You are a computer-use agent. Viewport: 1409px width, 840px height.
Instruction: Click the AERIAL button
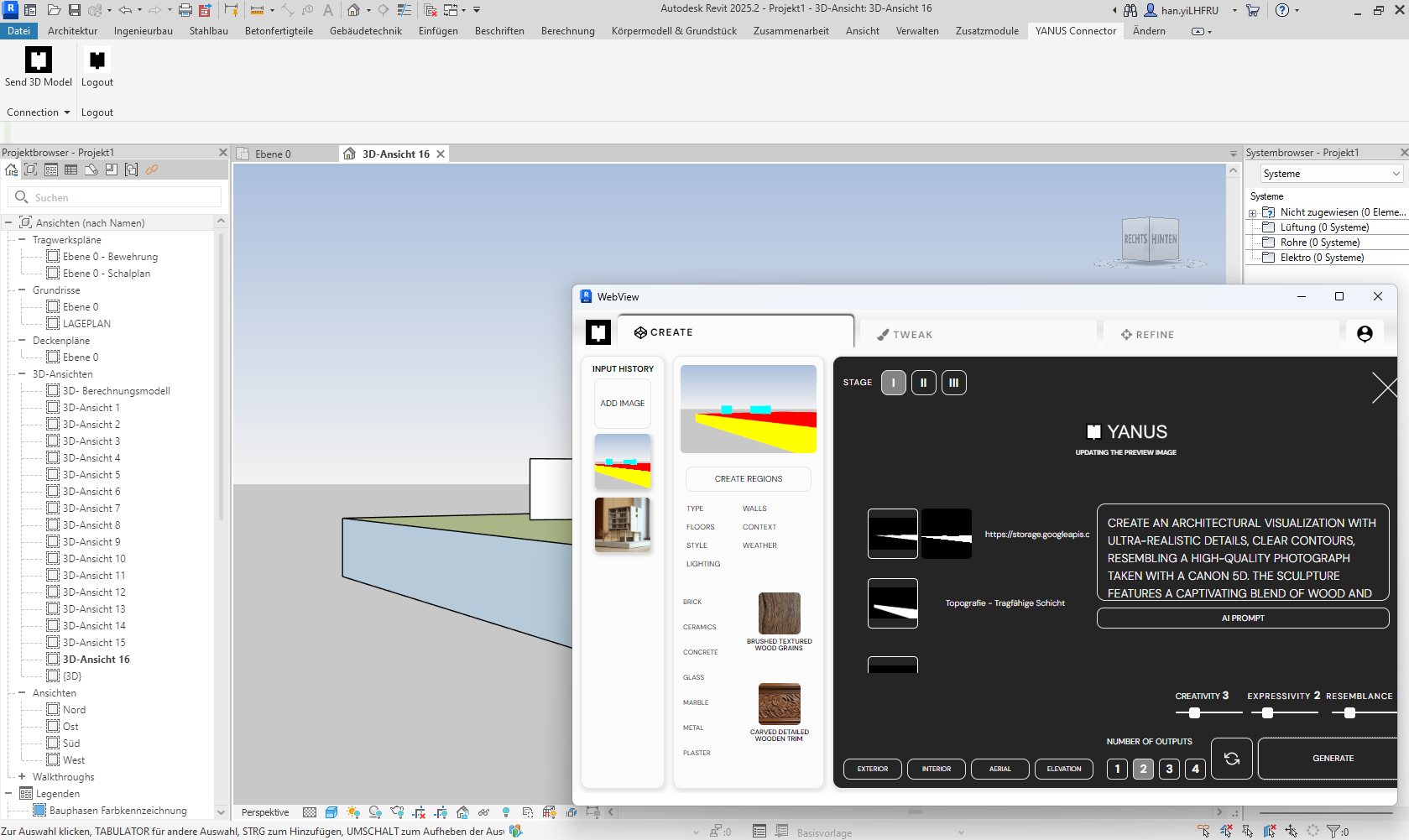(x=1000, y=769)
